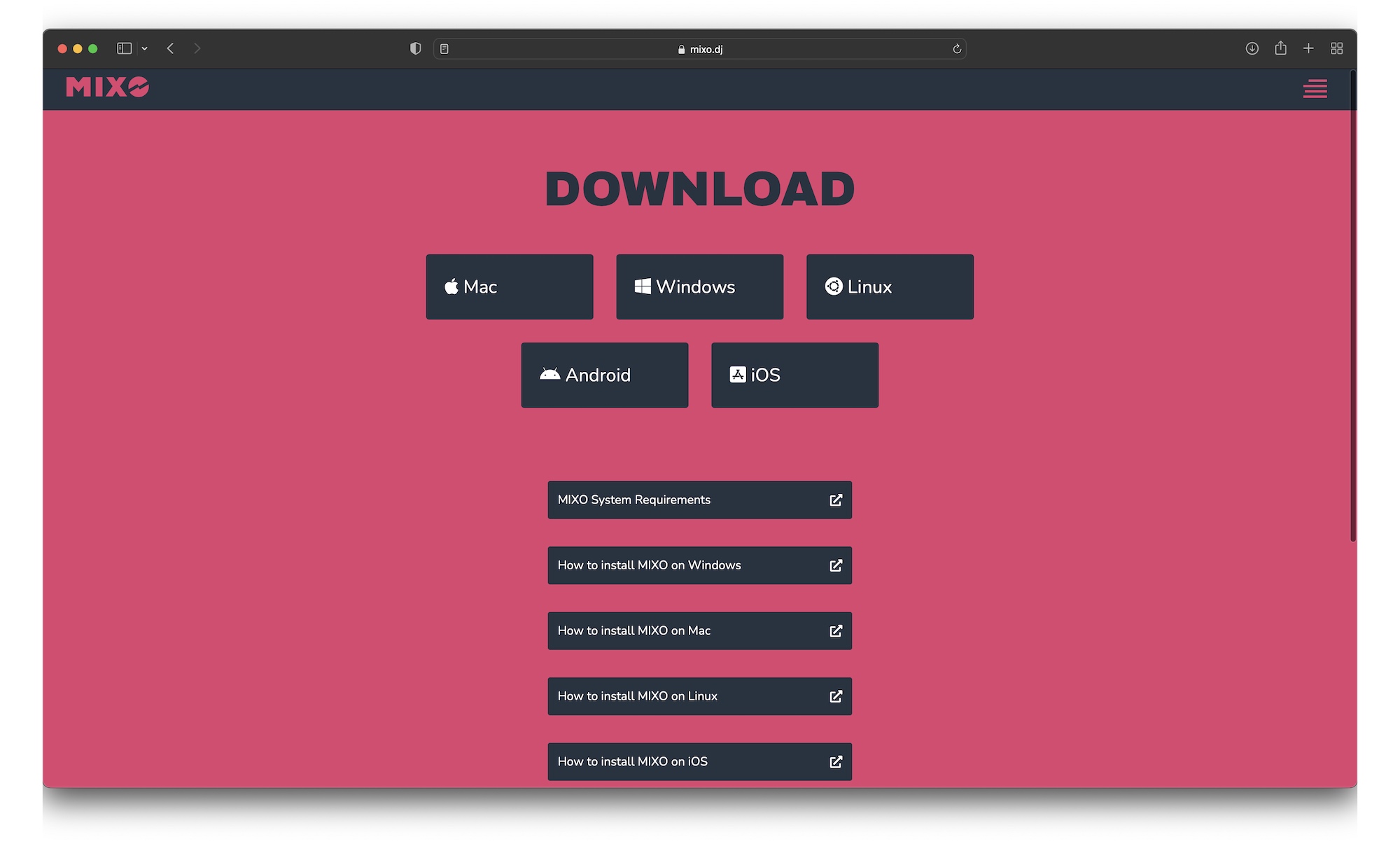Toggle the Safari sidebar icon
The height and width of the screenshot is (844, 1400).
pos(125,48)
